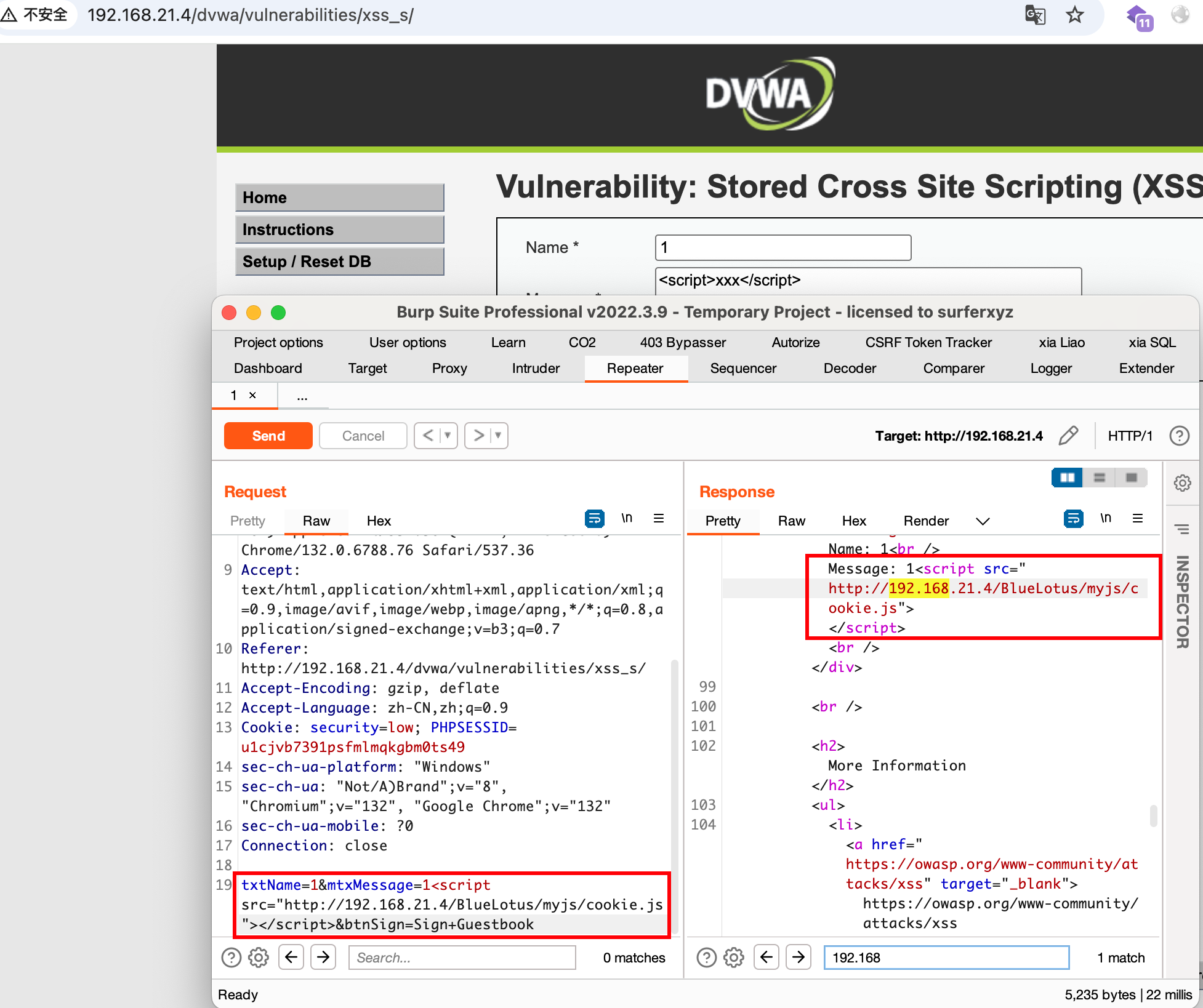The height and width of the screenshot is (1008, 1203).
Task: Go to next match in Response search
Action: pos(799,957)
